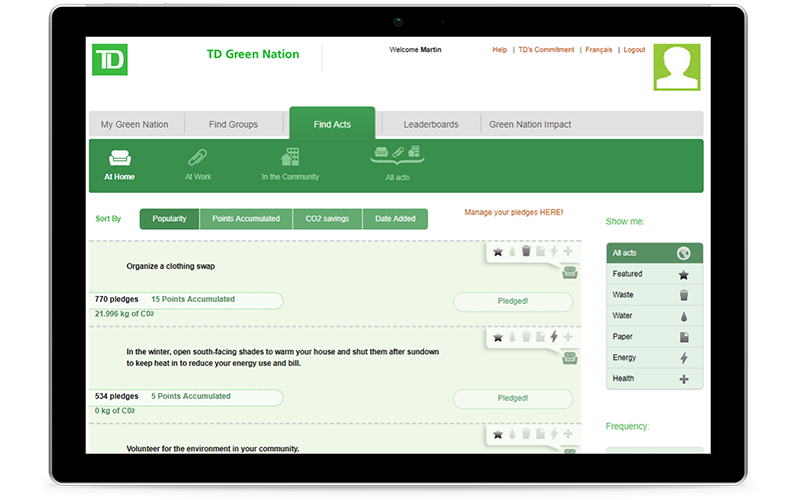The image size is (800, 500).
Task: Switch to the Find Groups tab
Action: pyautogui.click(x=233, y=124)
